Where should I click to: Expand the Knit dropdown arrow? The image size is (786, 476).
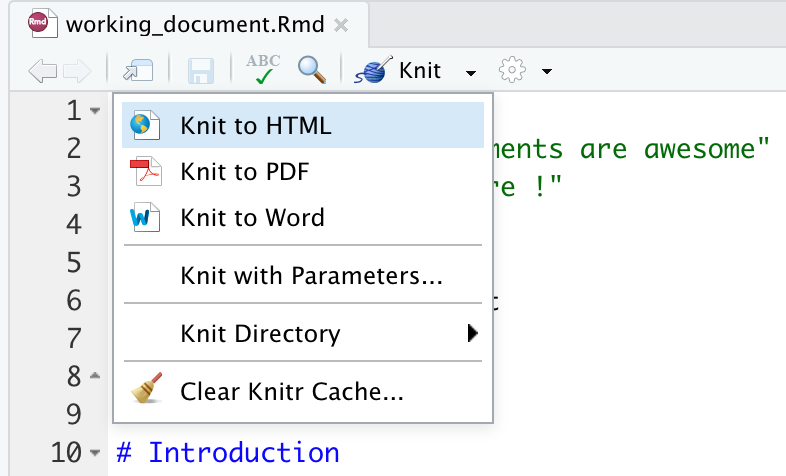(471, 72)
